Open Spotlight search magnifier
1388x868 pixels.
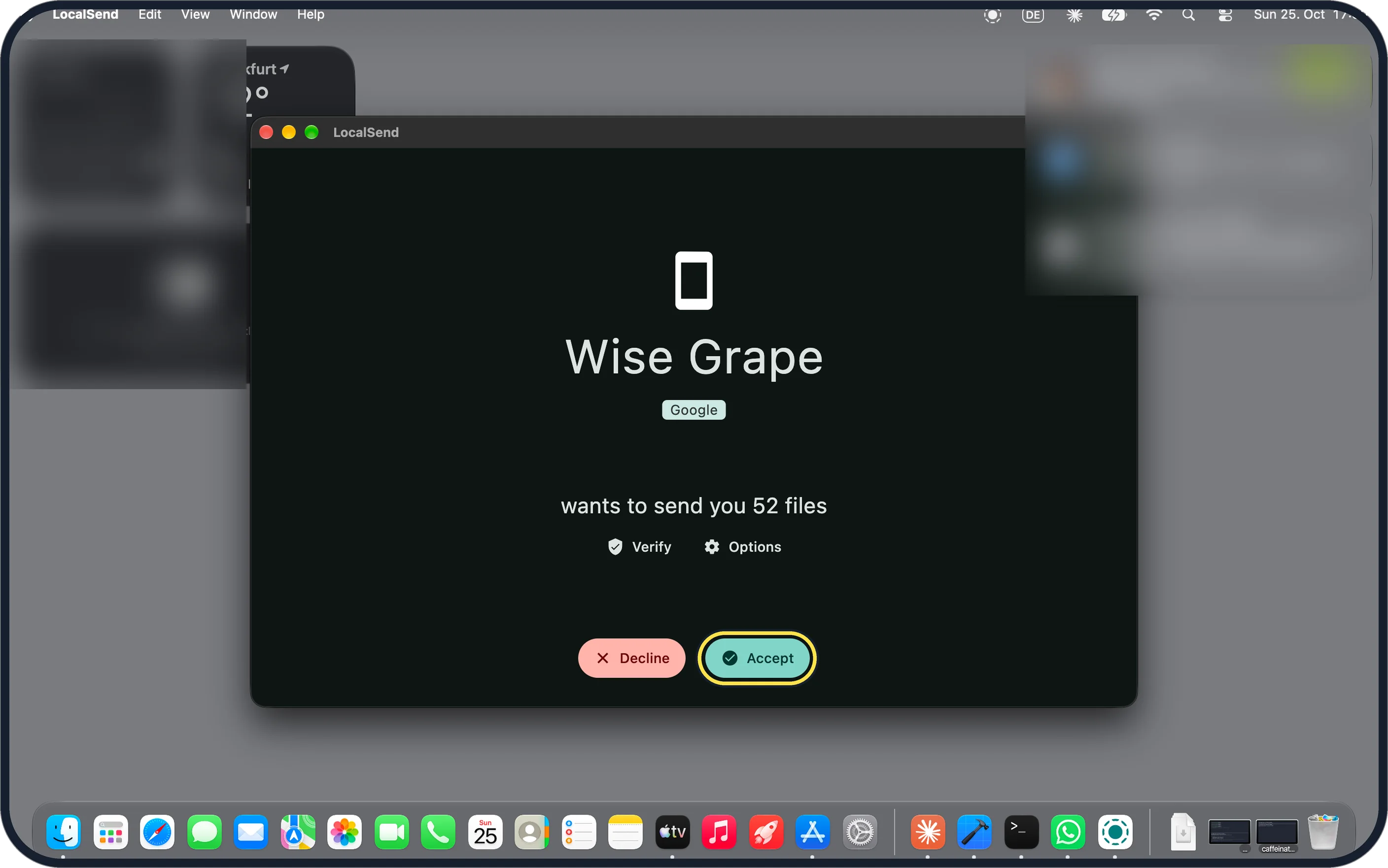pos(1189,15)
